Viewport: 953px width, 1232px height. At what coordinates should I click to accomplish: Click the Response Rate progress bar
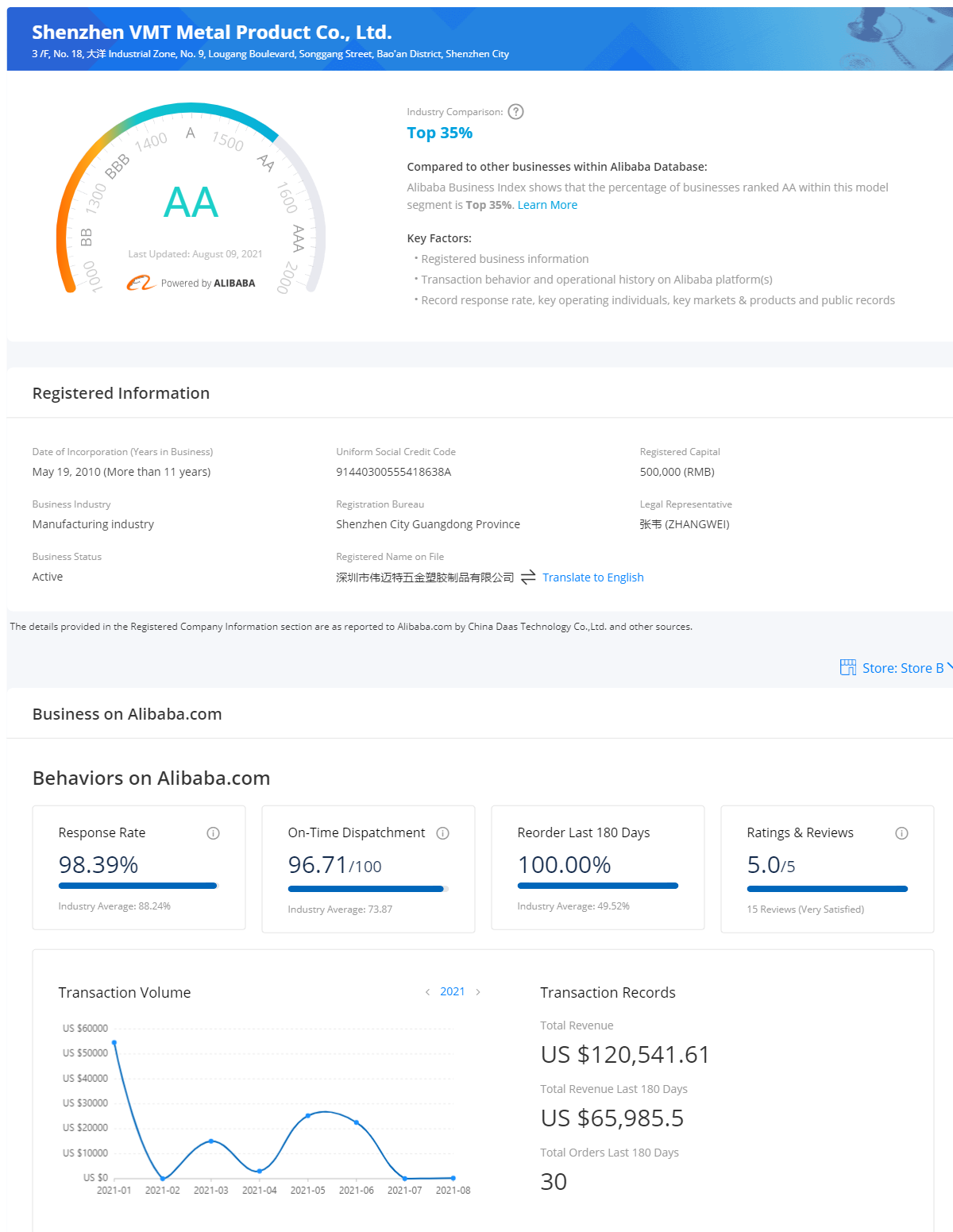pos(137,886)
